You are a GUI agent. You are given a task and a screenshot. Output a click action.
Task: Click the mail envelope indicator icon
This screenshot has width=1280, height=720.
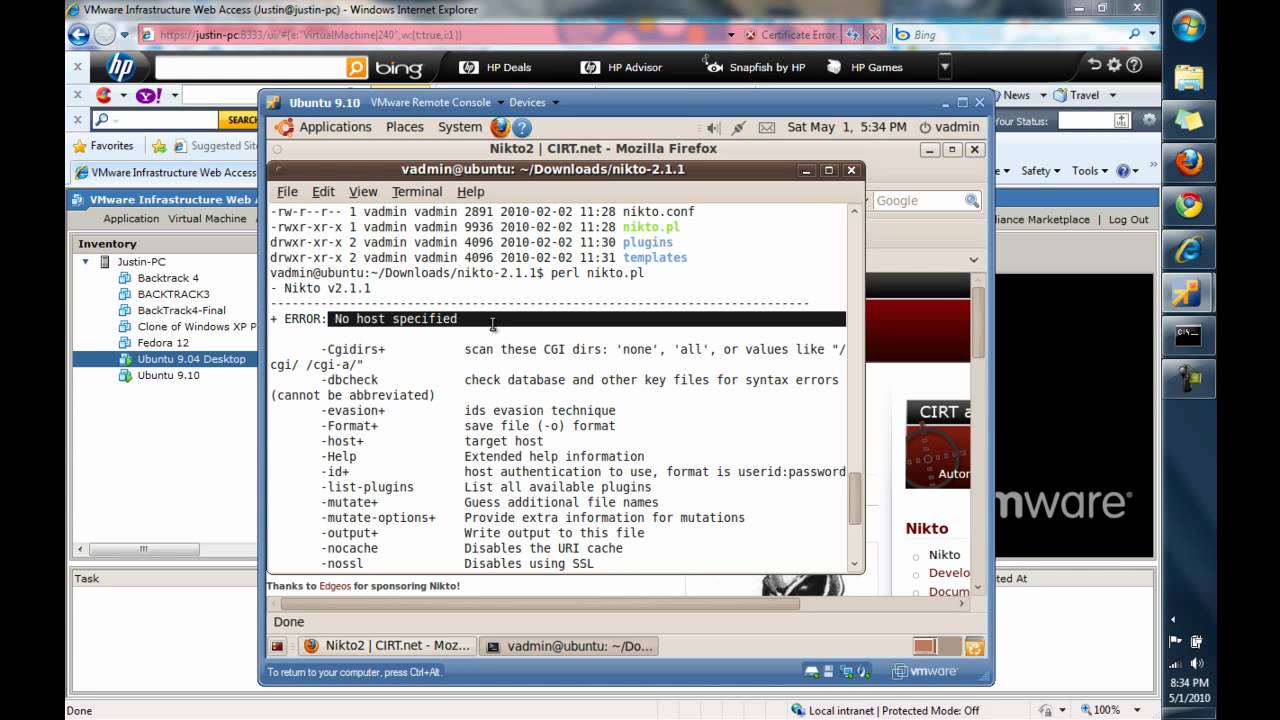click(767, 127)
